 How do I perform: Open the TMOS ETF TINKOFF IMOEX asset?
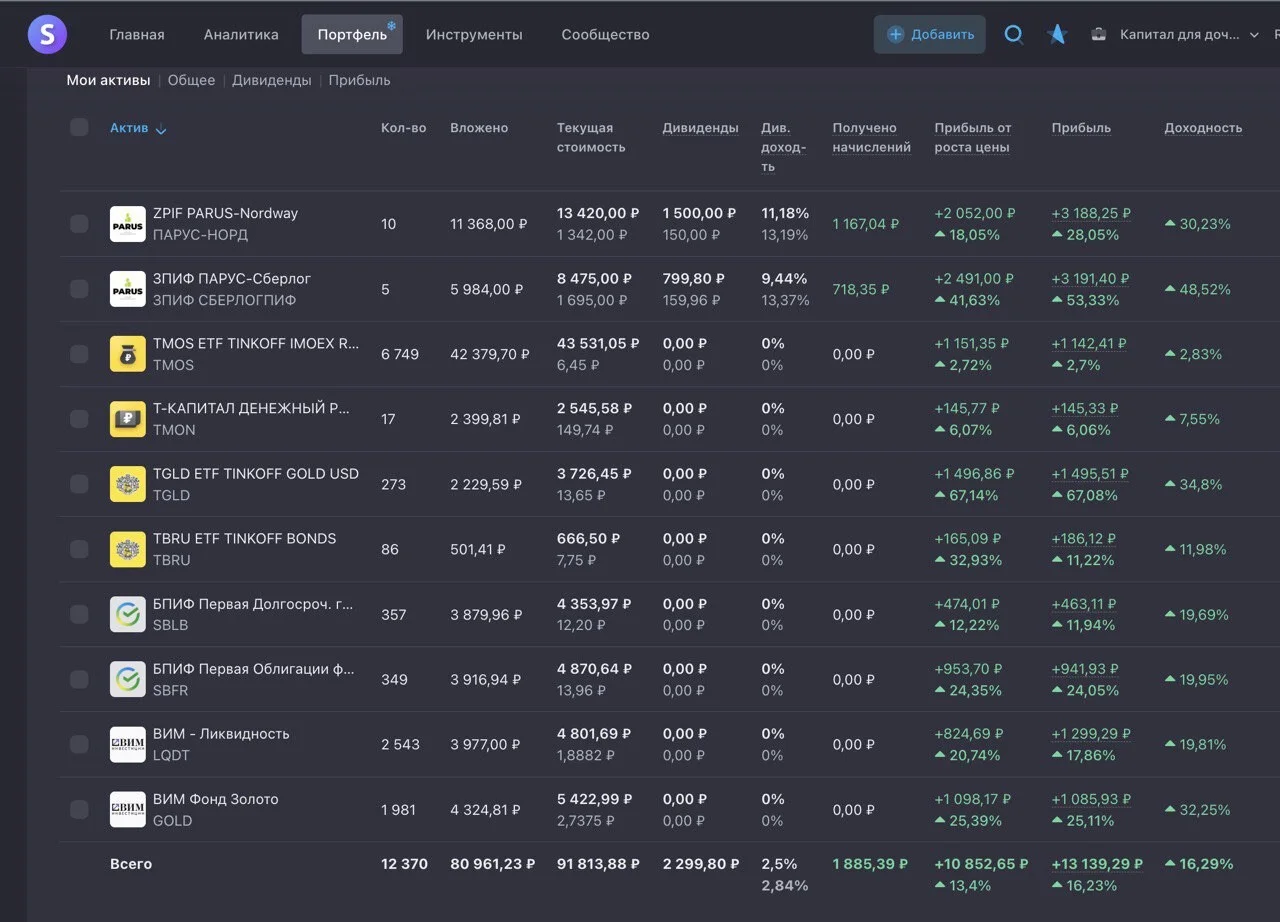tap(256, 343)
